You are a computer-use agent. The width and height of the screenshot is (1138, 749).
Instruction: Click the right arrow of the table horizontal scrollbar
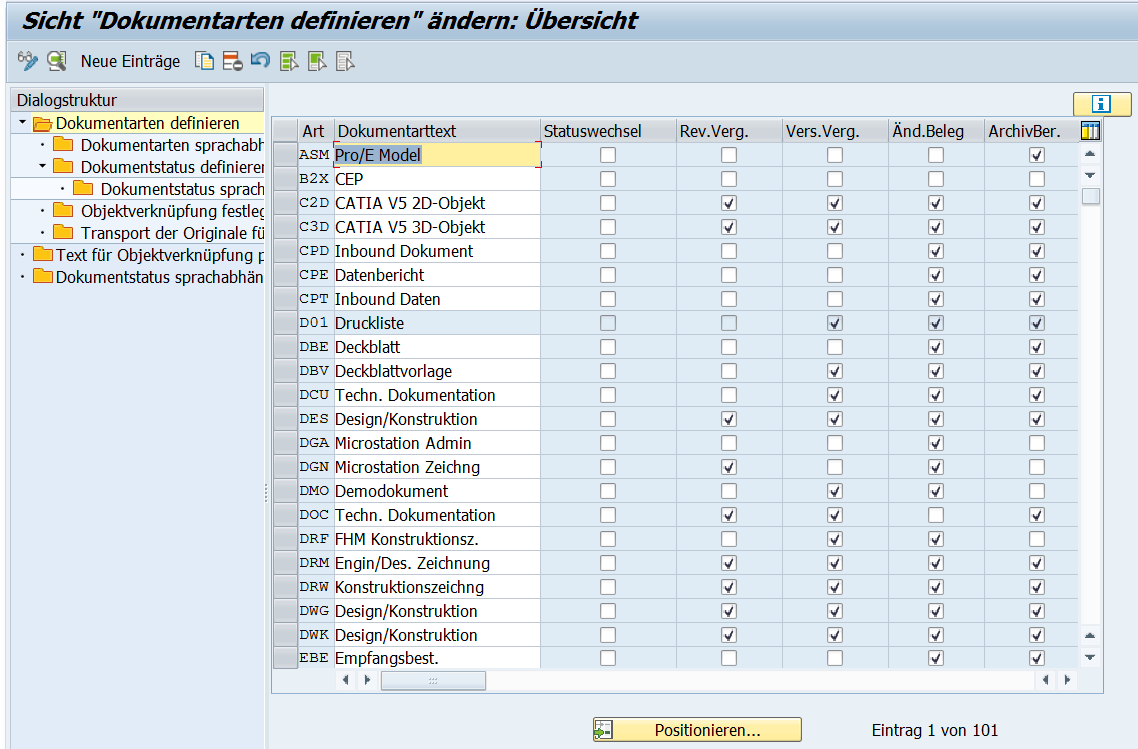[x=1067, y=680]
